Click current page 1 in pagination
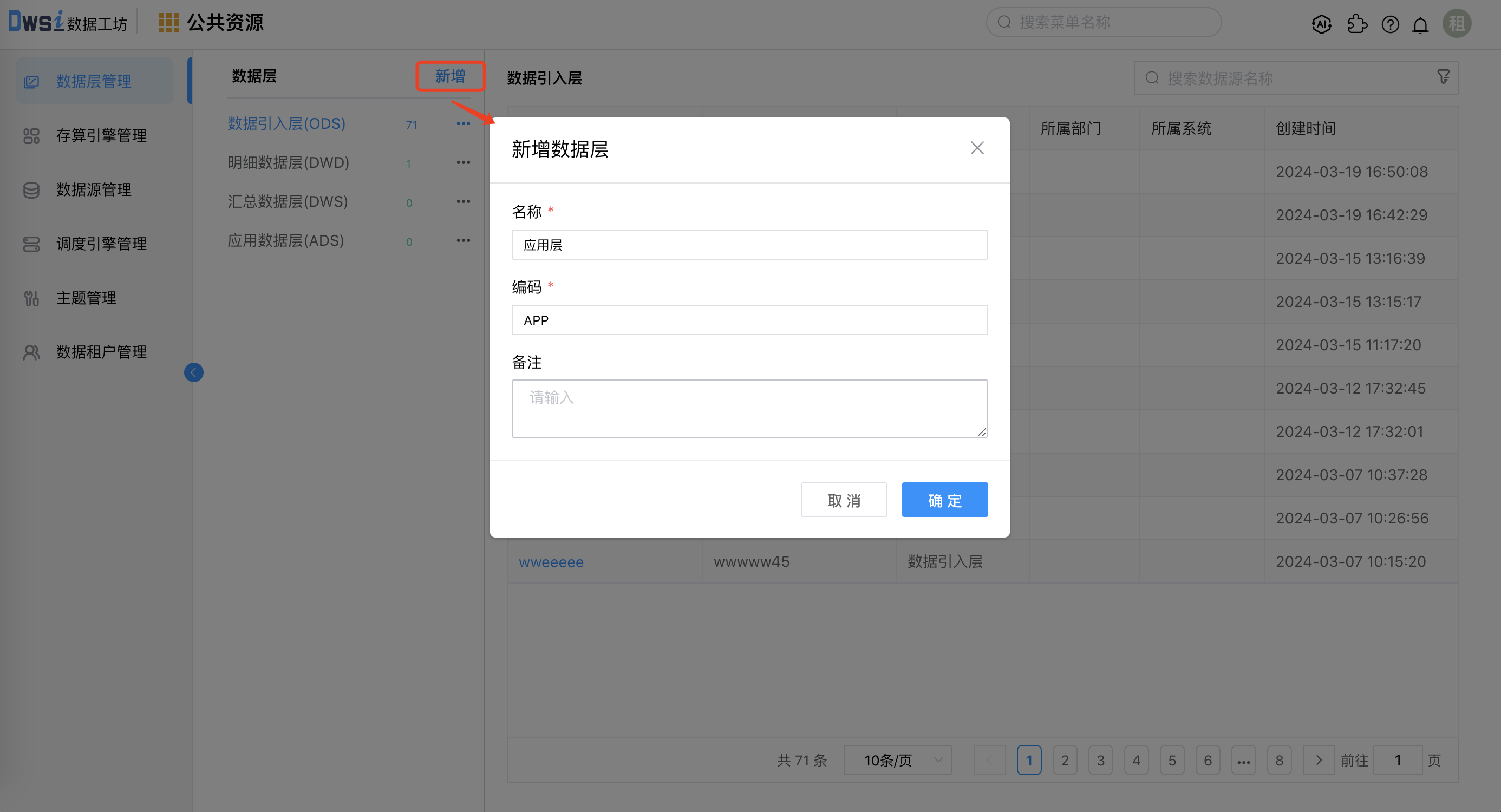Image resolution: width=1501 pixels, height=812 pixels. click(1029, 760)
